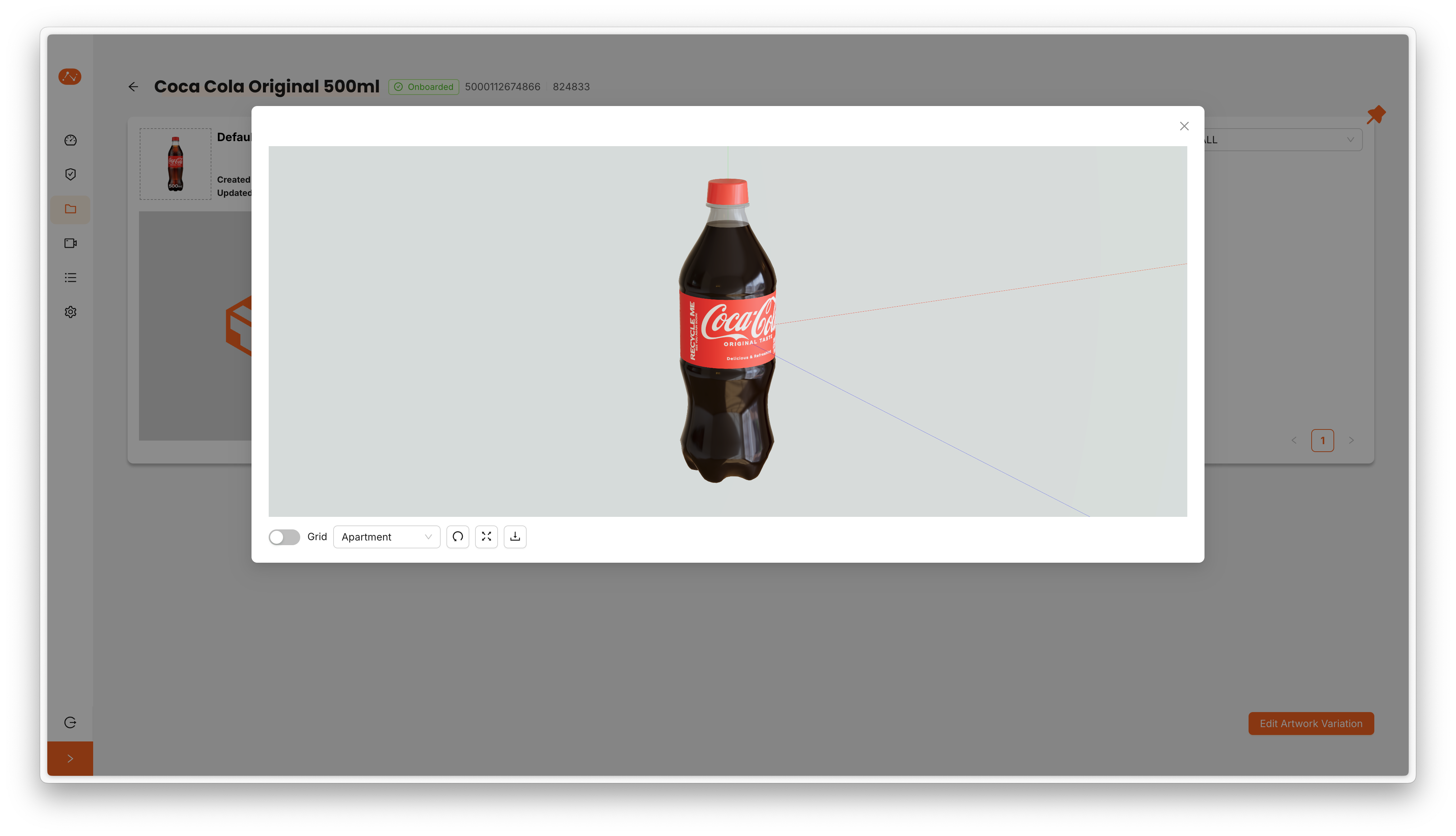The width and height of the screenshot is (1456, 836).
Task: Click the Edit Artwork Variation button
Action: 1311,723
